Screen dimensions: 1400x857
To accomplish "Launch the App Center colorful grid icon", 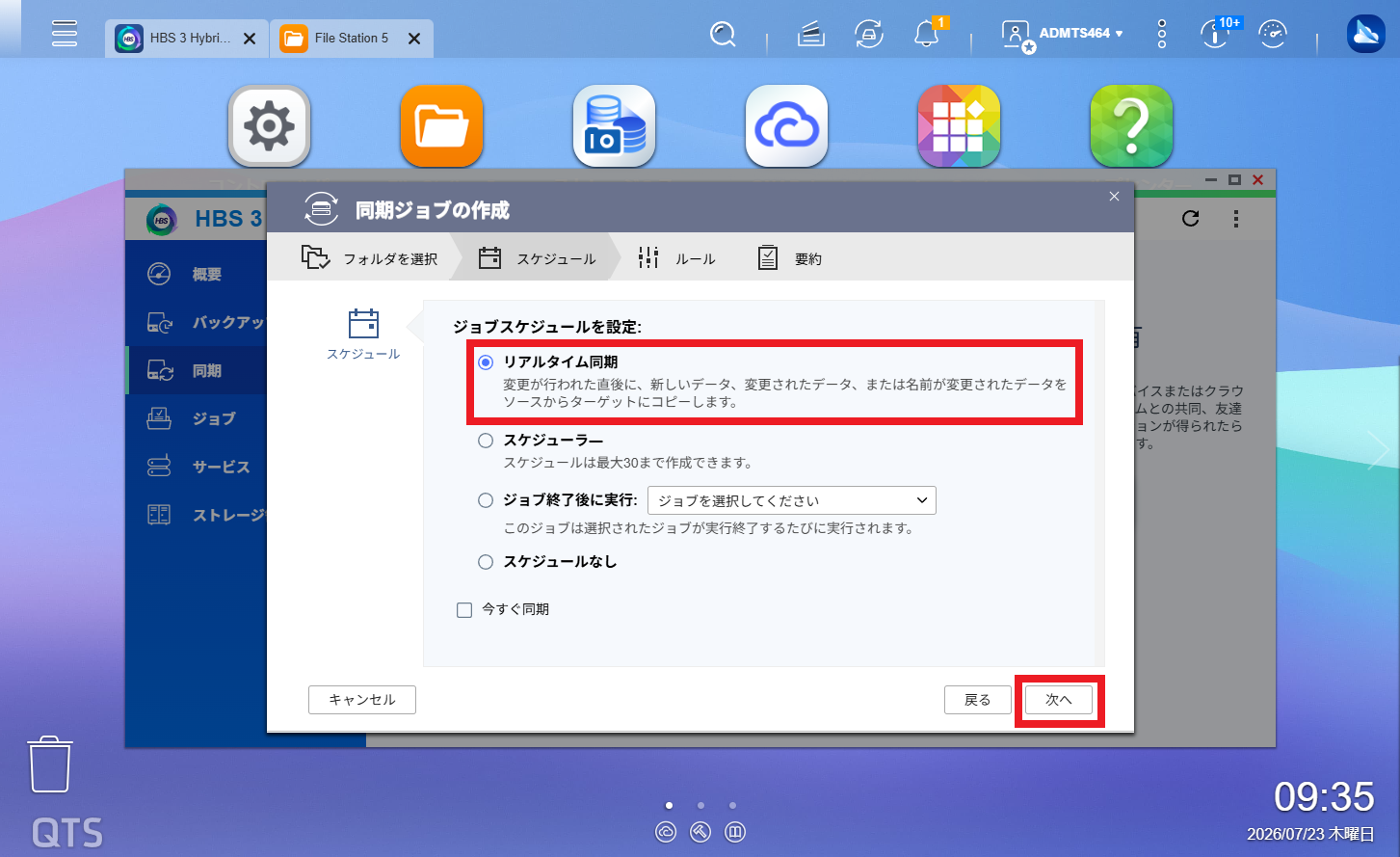I will click(x=959, y=126).
